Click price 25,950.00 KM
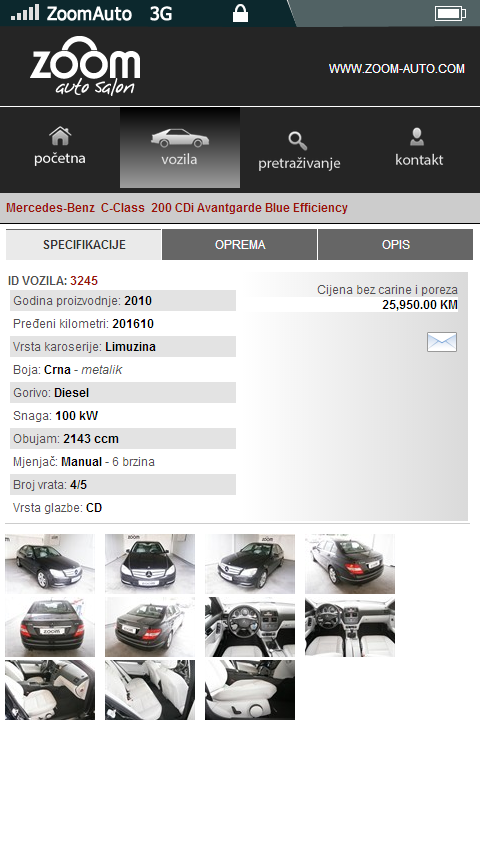This screenshot has width=480, height=854. pos(420,304)
